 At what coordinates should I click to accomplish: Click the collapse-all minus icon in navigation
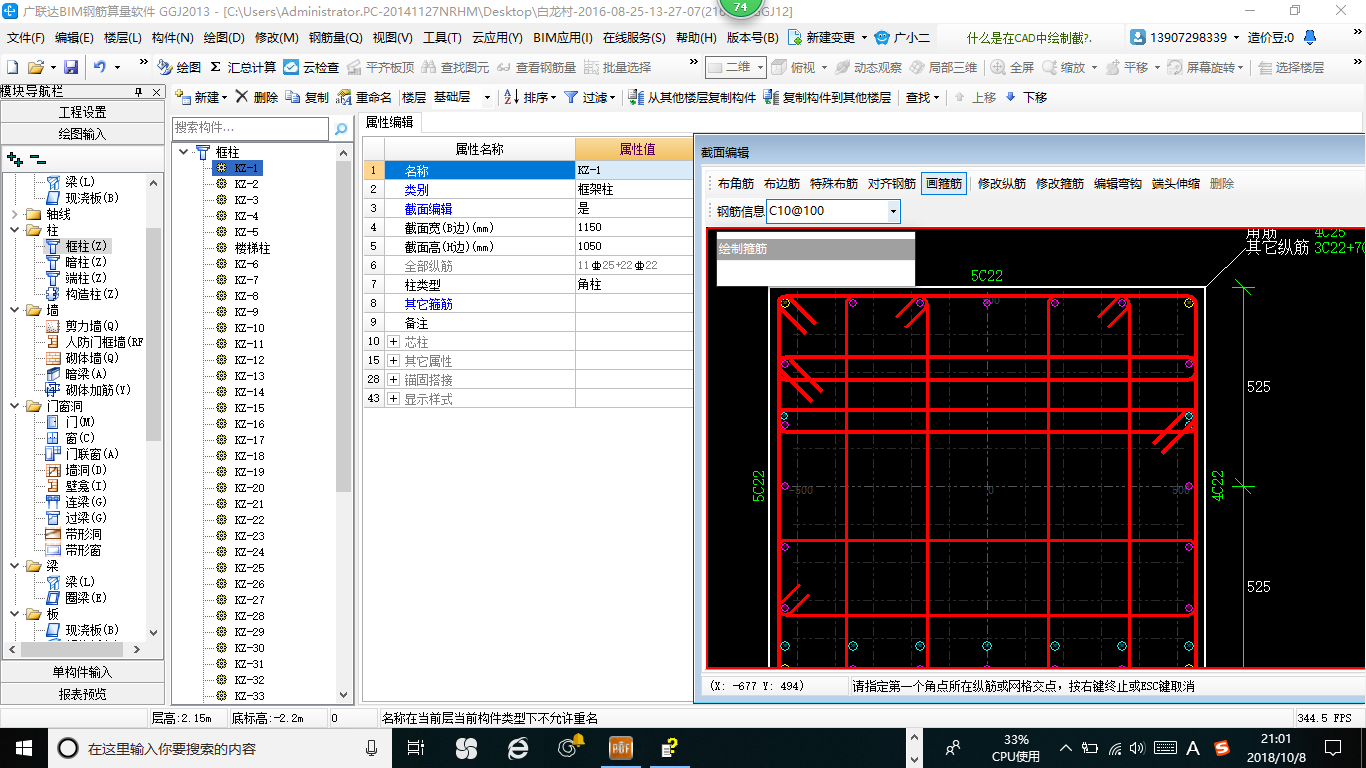point(37,158)
